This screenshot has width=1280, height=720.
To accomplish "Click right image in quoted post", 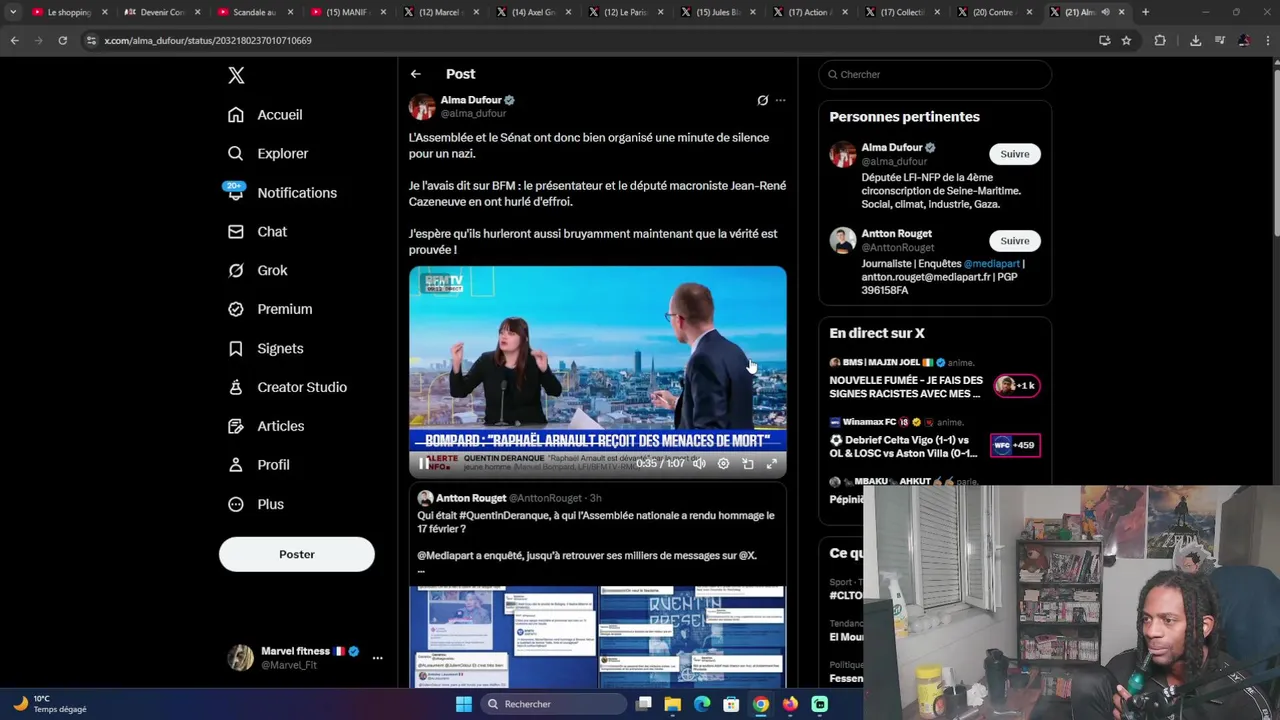I will [x=692, y=637].
